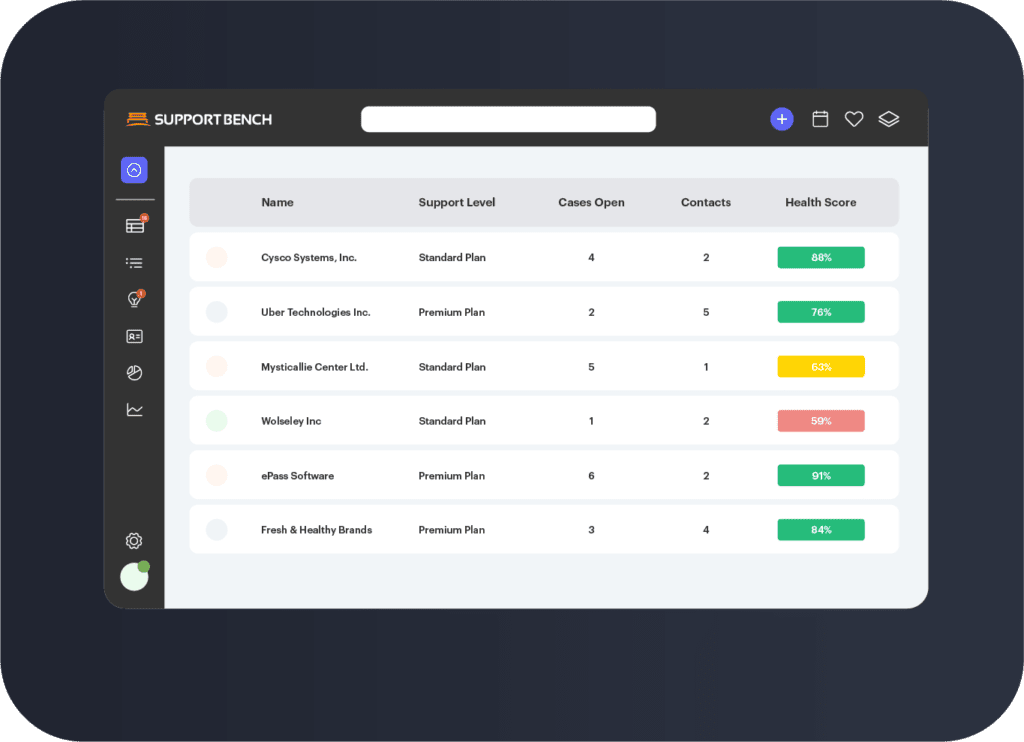Screen dimensions: 1024x742
Task: Click the user profile avatar
Action: (134, 577)
